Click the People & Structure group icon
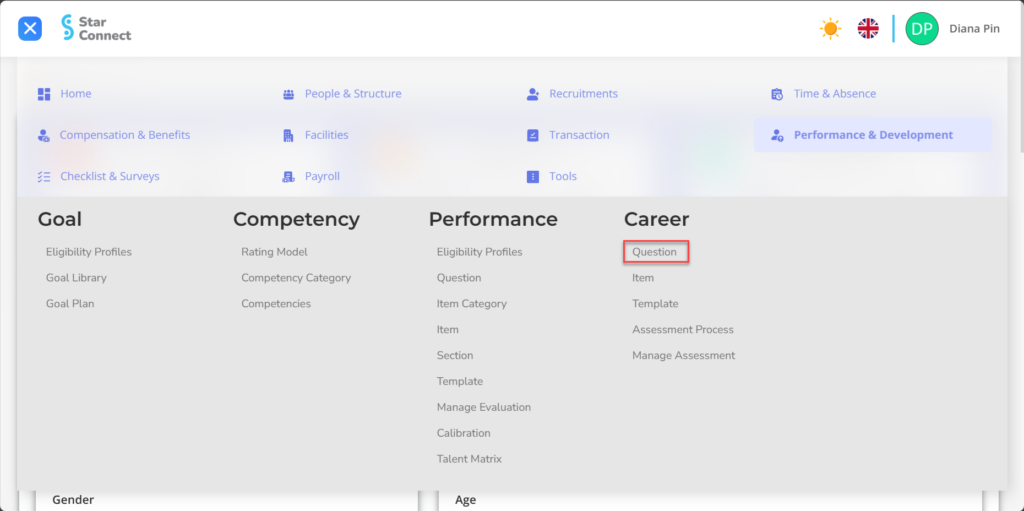The image size is (1024, 511). coord(289,94)
